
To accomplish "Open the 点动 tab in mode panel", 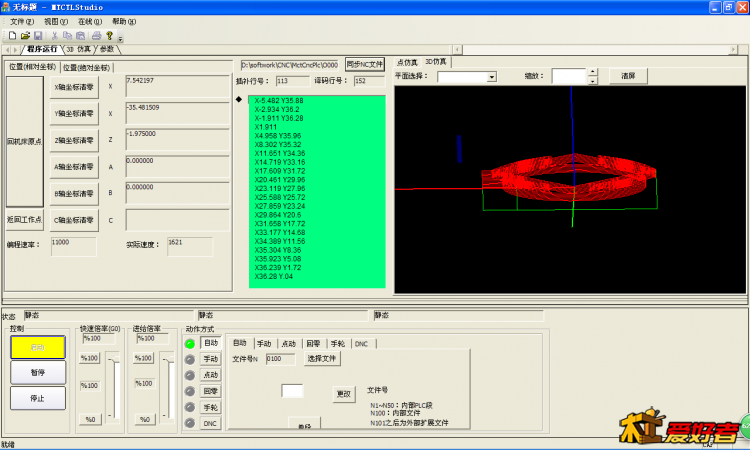I will tap(289, 344).
